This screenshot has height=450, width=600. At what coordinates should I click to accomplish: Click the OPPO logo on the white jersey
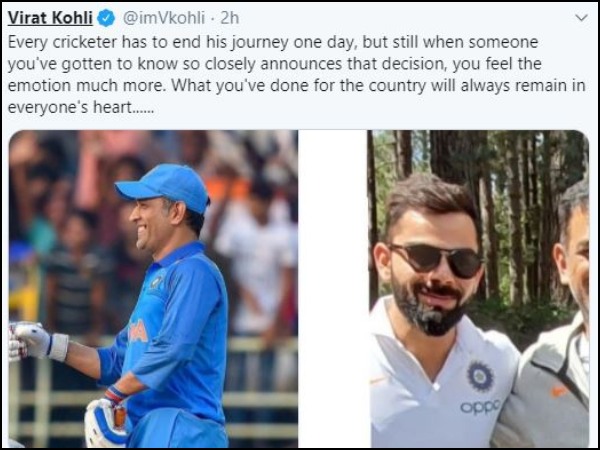480,407
